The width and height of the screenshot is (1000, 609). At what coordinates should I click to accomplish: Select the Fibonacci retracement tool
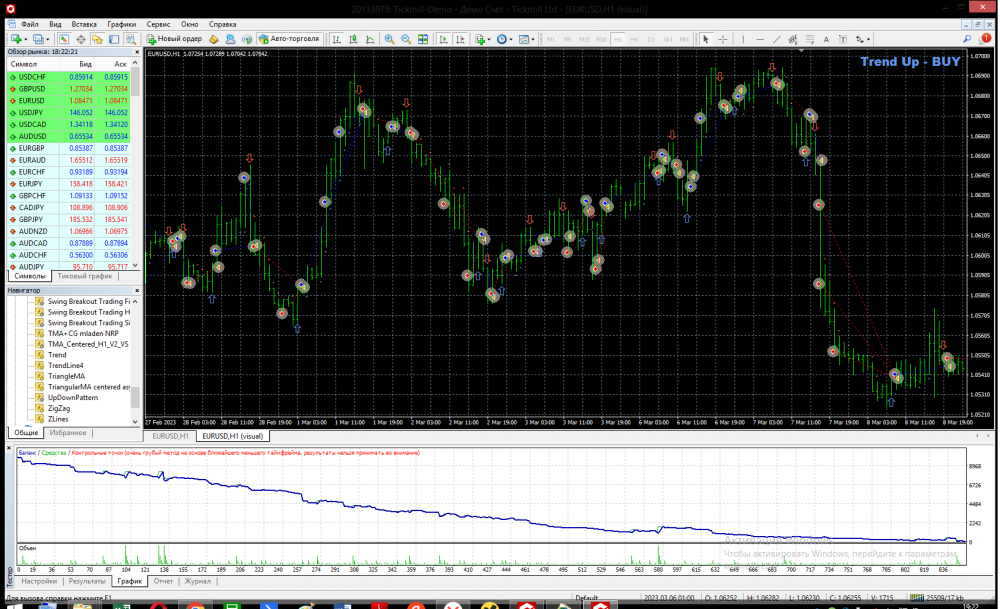point(809,39)
